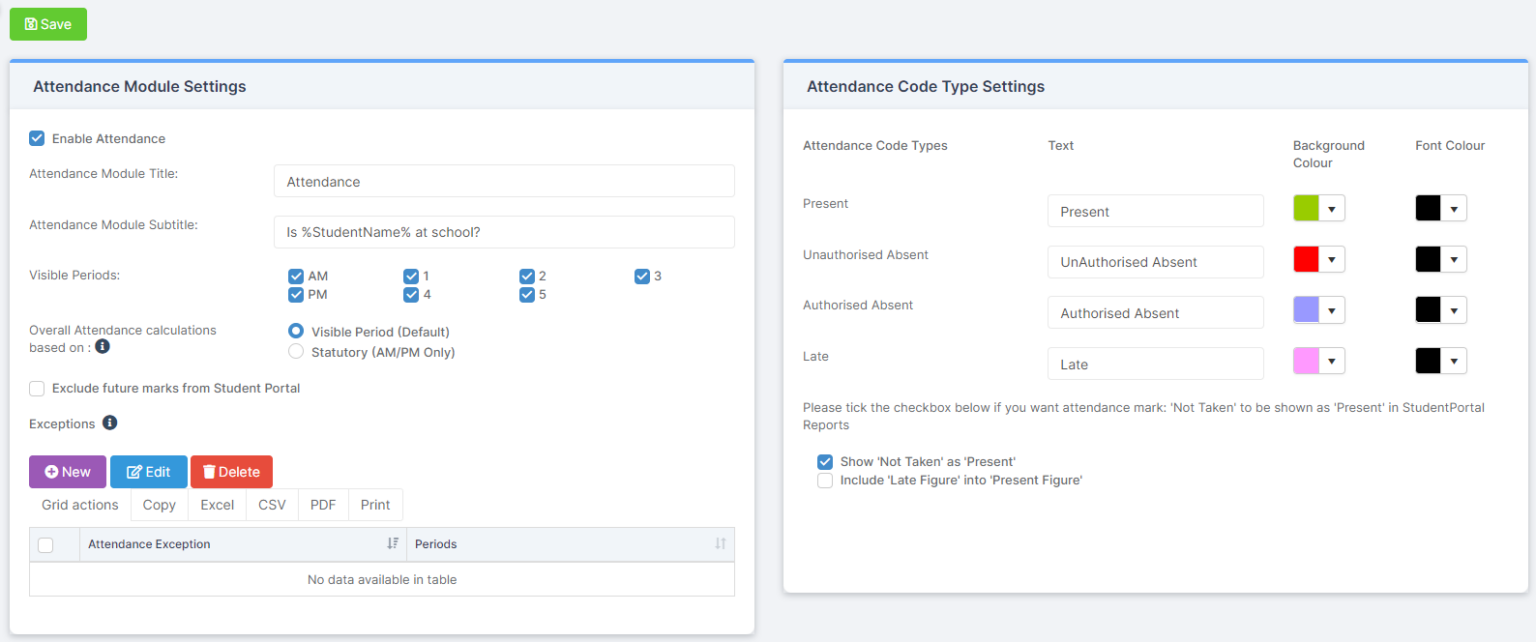Click the New button to add an exception
1536x642 pixels.
pyautogui.click(x=67, y=471)
